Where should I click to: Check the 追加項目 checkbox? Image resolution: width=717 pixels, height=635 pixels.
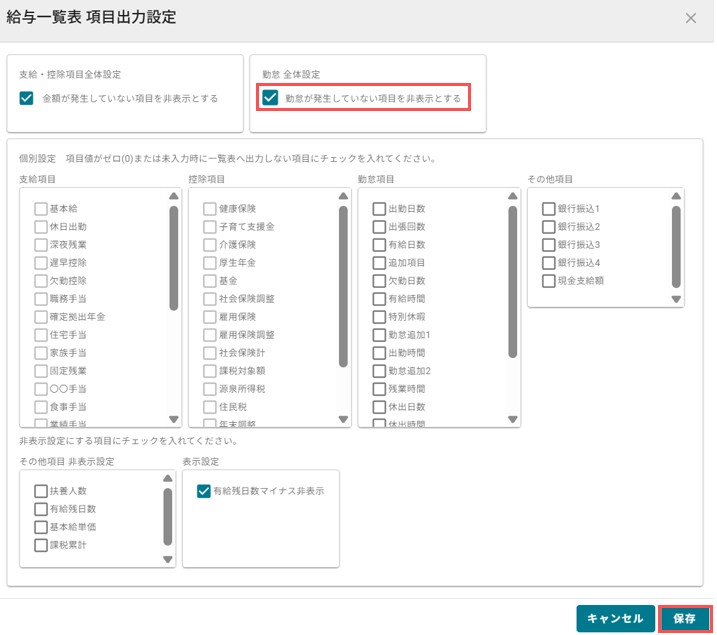pos(379,263)
